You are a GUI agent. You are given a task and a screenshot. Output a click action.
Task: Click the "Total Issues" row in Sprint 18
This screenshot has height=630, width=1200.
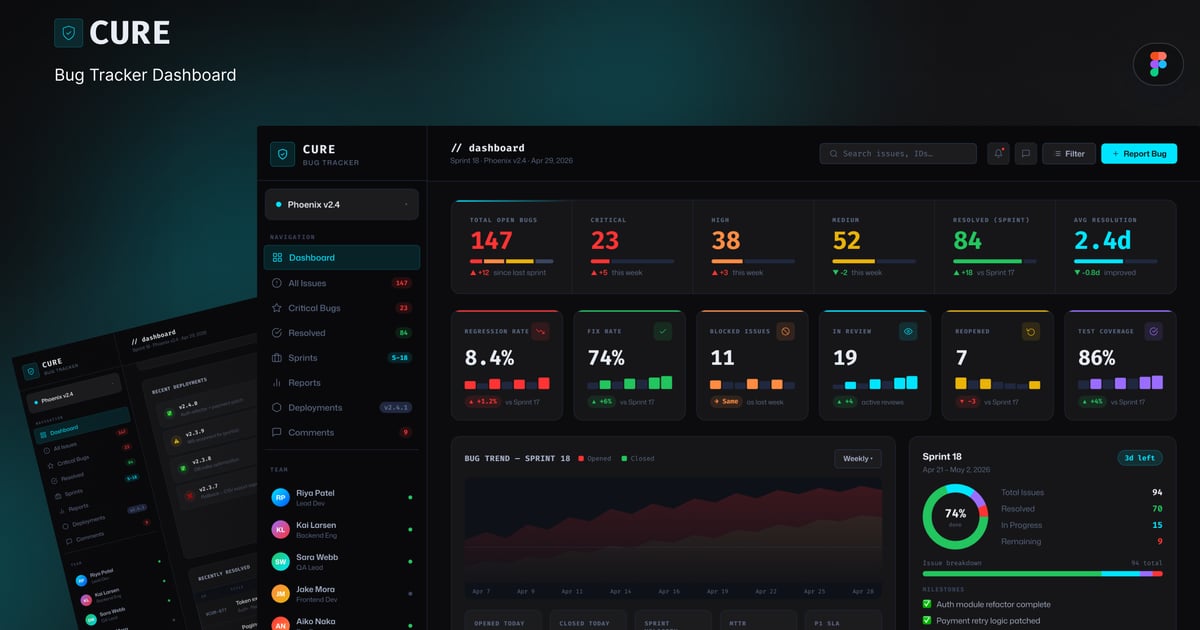tap(1082, 492)
